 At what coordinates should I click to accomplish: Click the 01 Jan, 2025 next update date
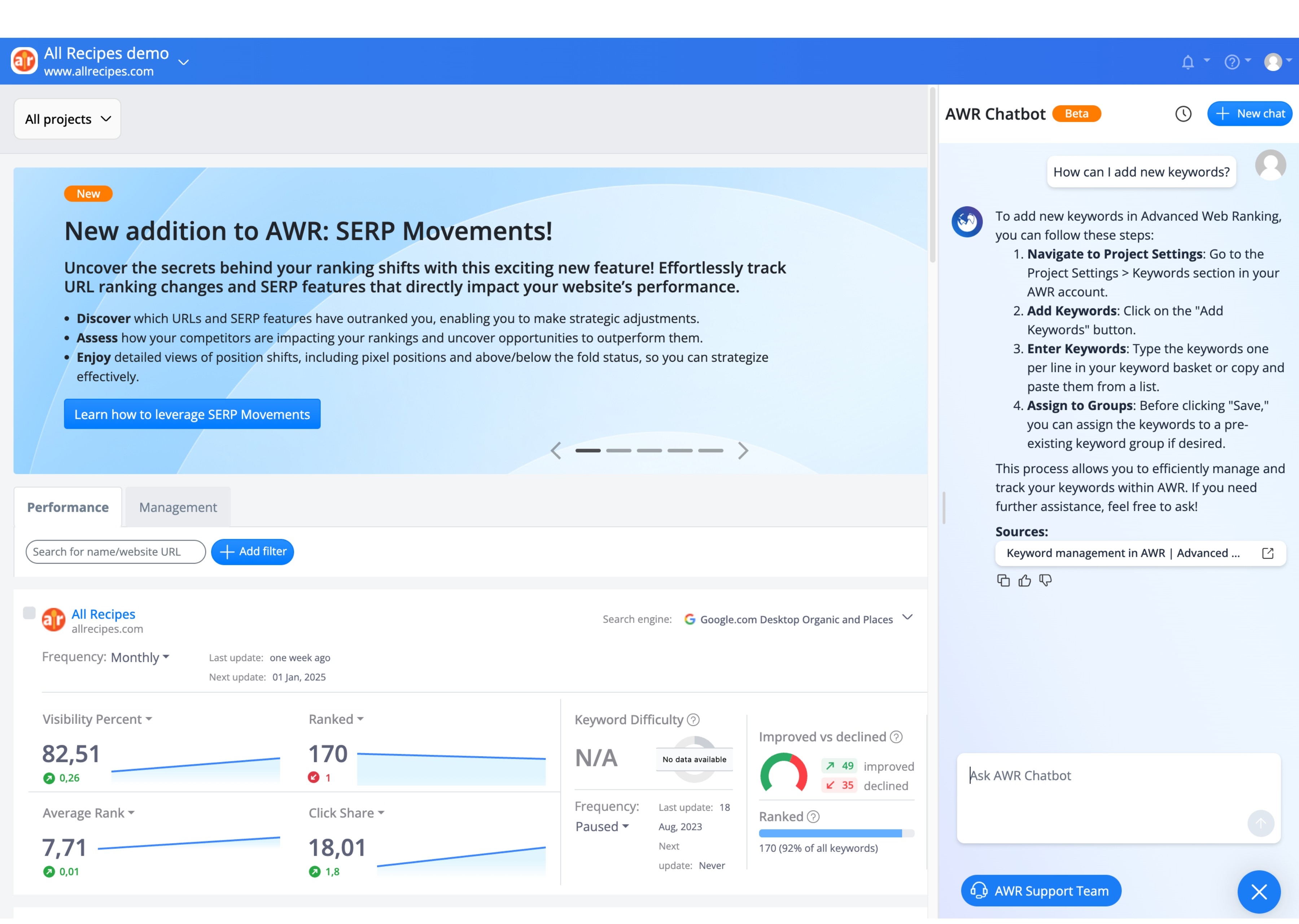point(299,677)
